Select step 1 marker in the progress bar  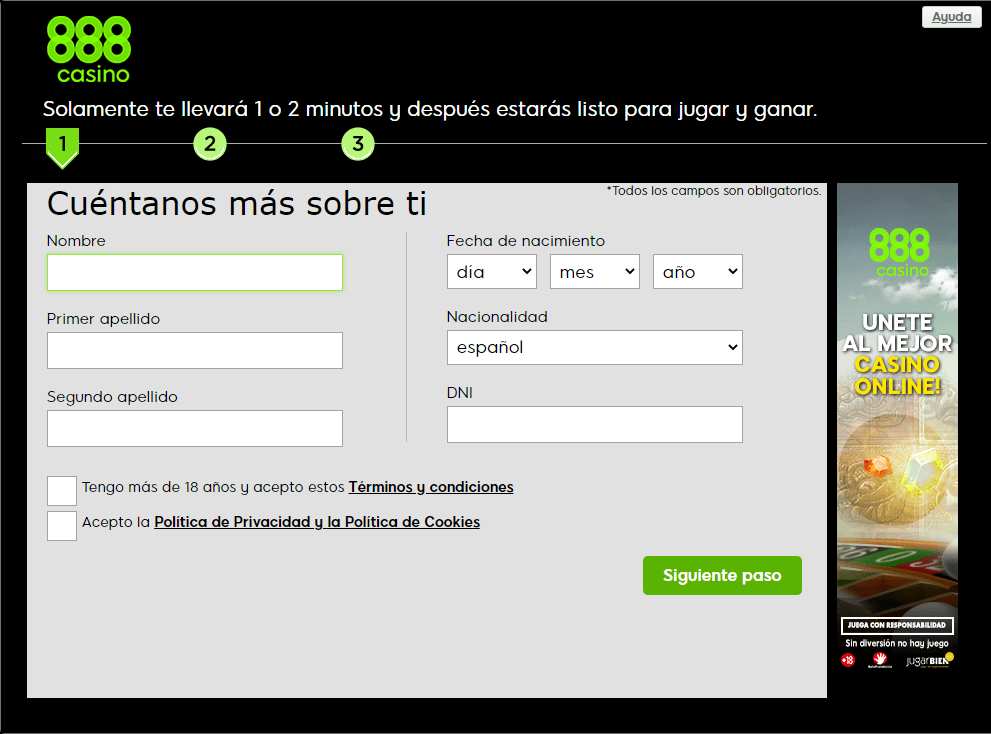pos(62,147)
